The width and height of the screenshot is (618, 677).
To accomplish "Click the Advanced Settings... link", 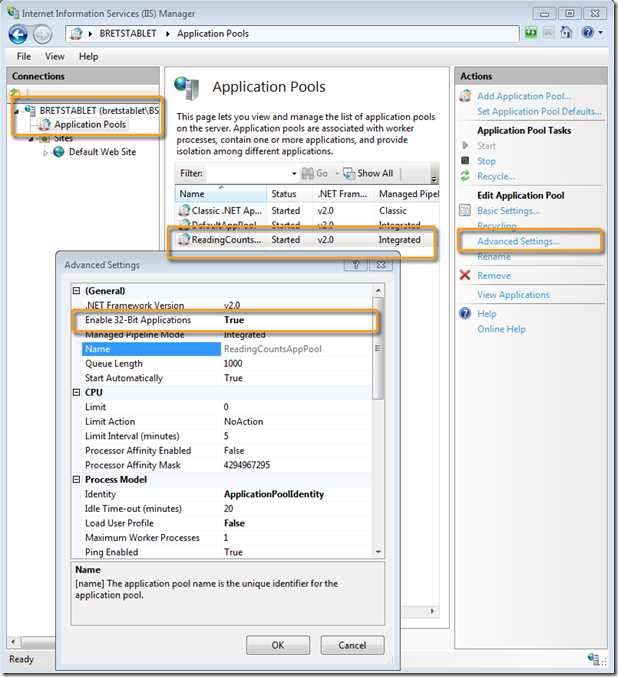I will pos(518,241).
